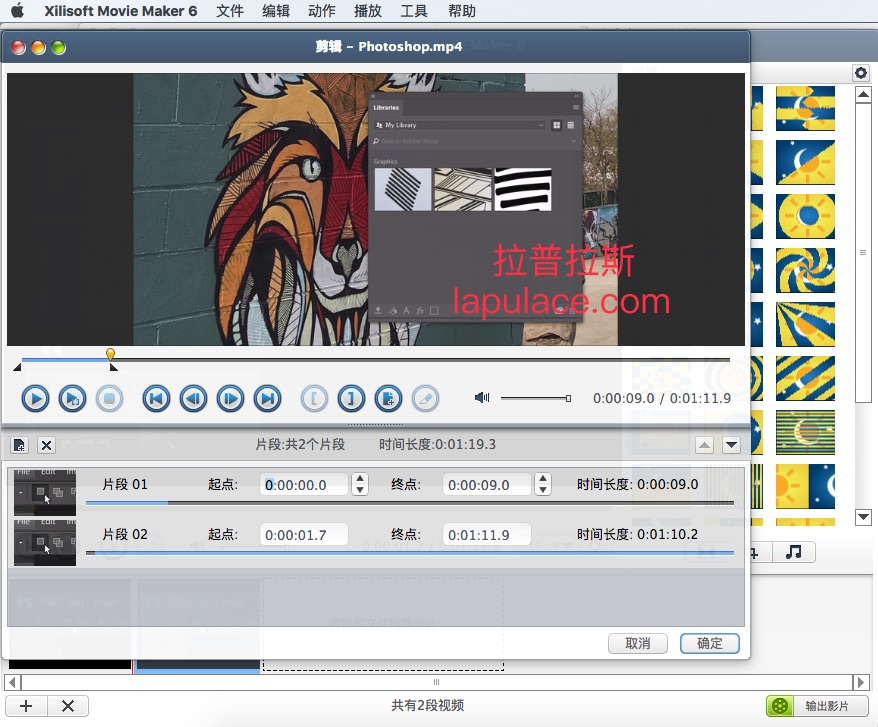Click the main timeline scroll left arrow

pyautogui.click(x=13, y=682)
